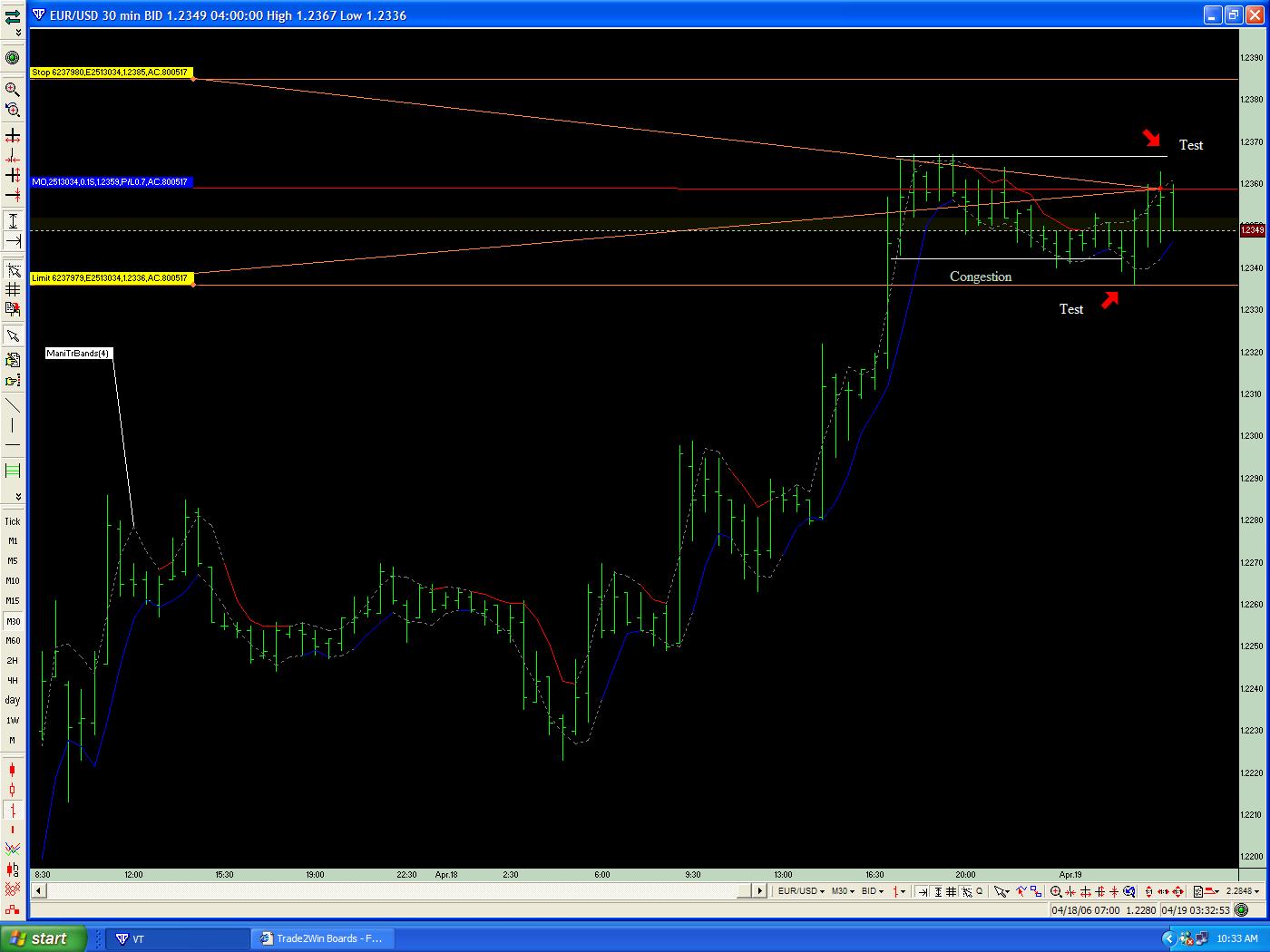Viewport: 1270px width, 952px height.
Task: Switch to the 4H timeframe
Action: click(x=13, y=680)
